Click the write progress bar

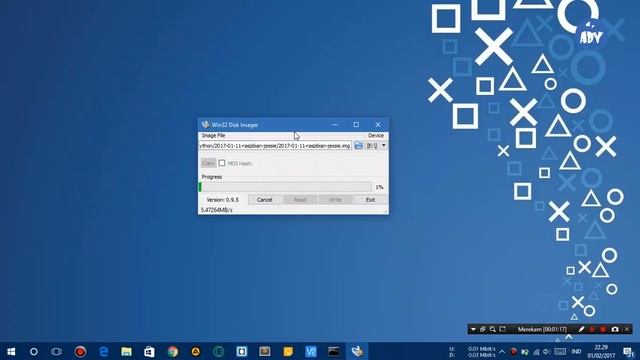pyautogui.click(x=285, y=187)
